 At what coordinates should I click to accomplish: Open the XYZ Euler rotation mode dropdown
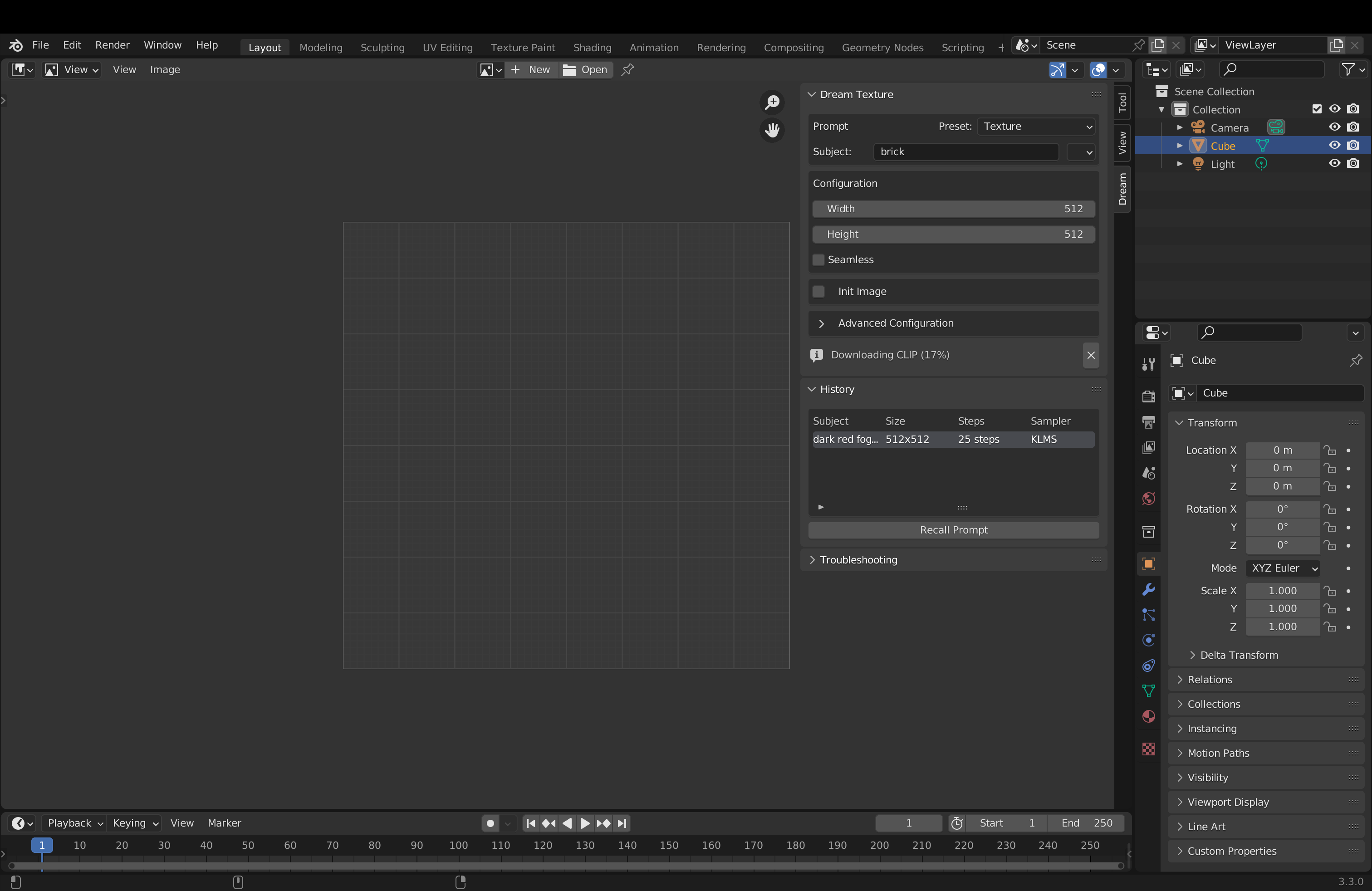tap(1283, 568)
